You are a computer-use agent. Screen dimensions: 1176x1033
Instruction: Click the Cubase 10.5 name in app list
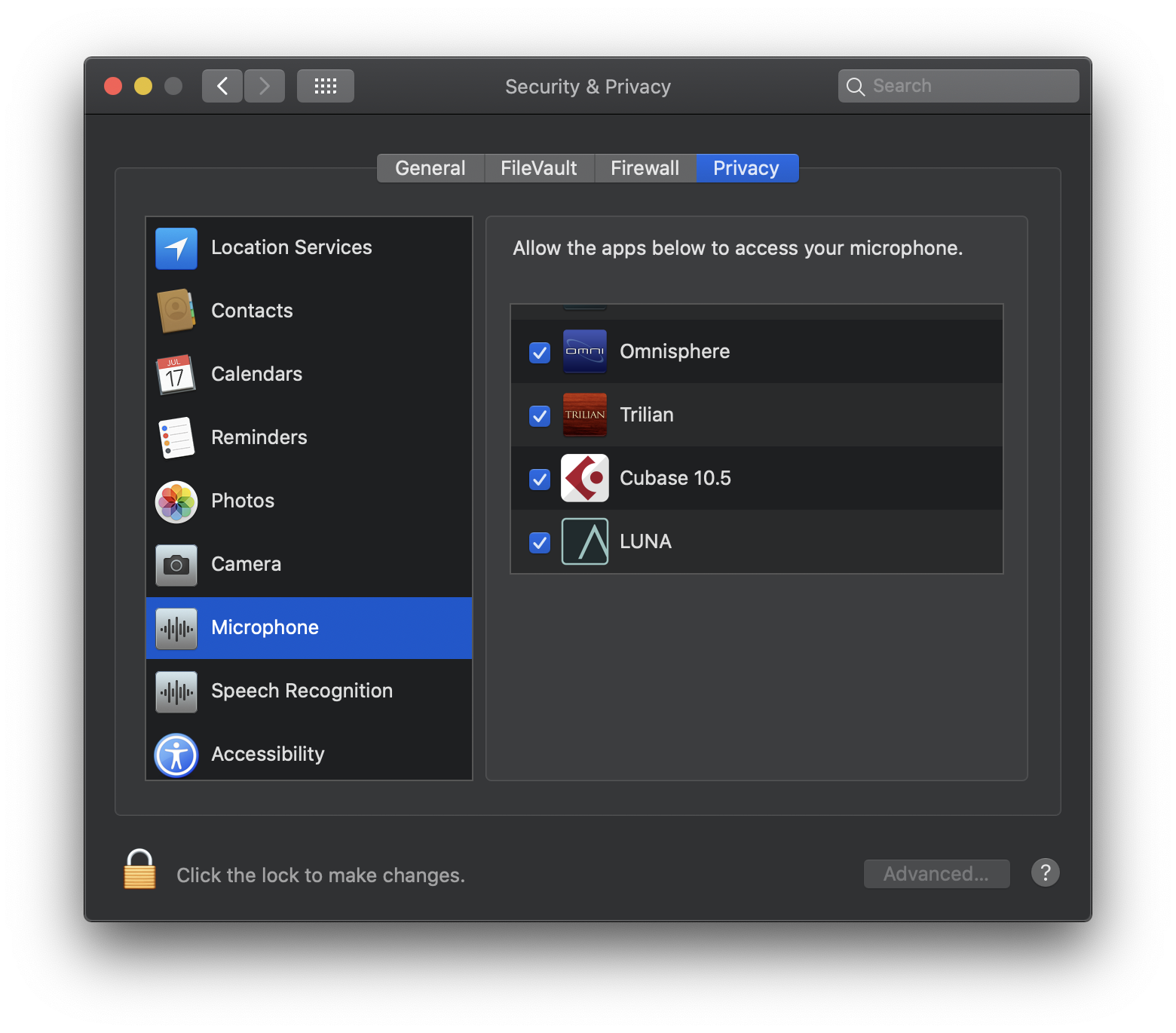click(x=675, y=478)
